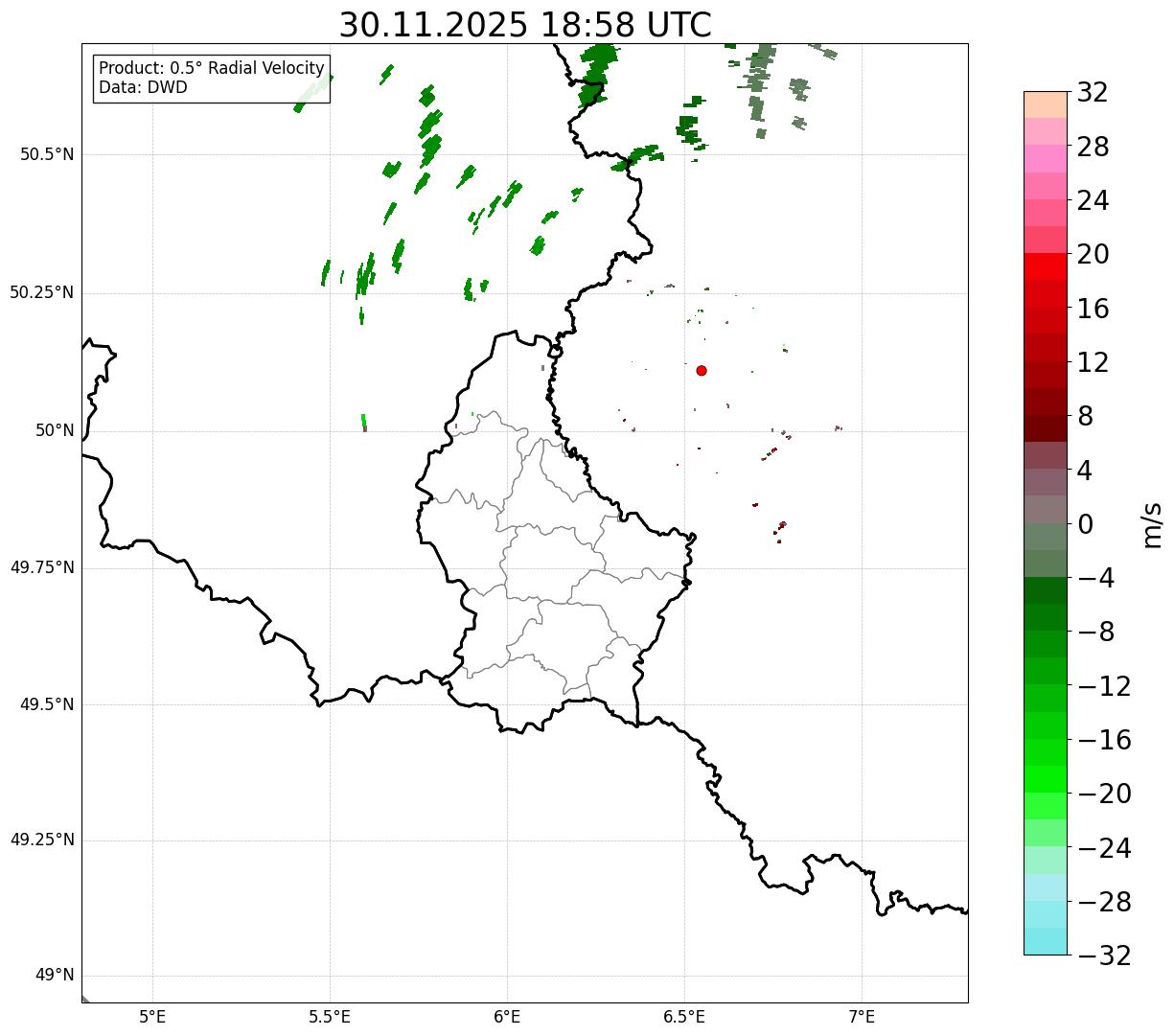
Task: Click the colorbar tick label 0
Action: 1085,524
